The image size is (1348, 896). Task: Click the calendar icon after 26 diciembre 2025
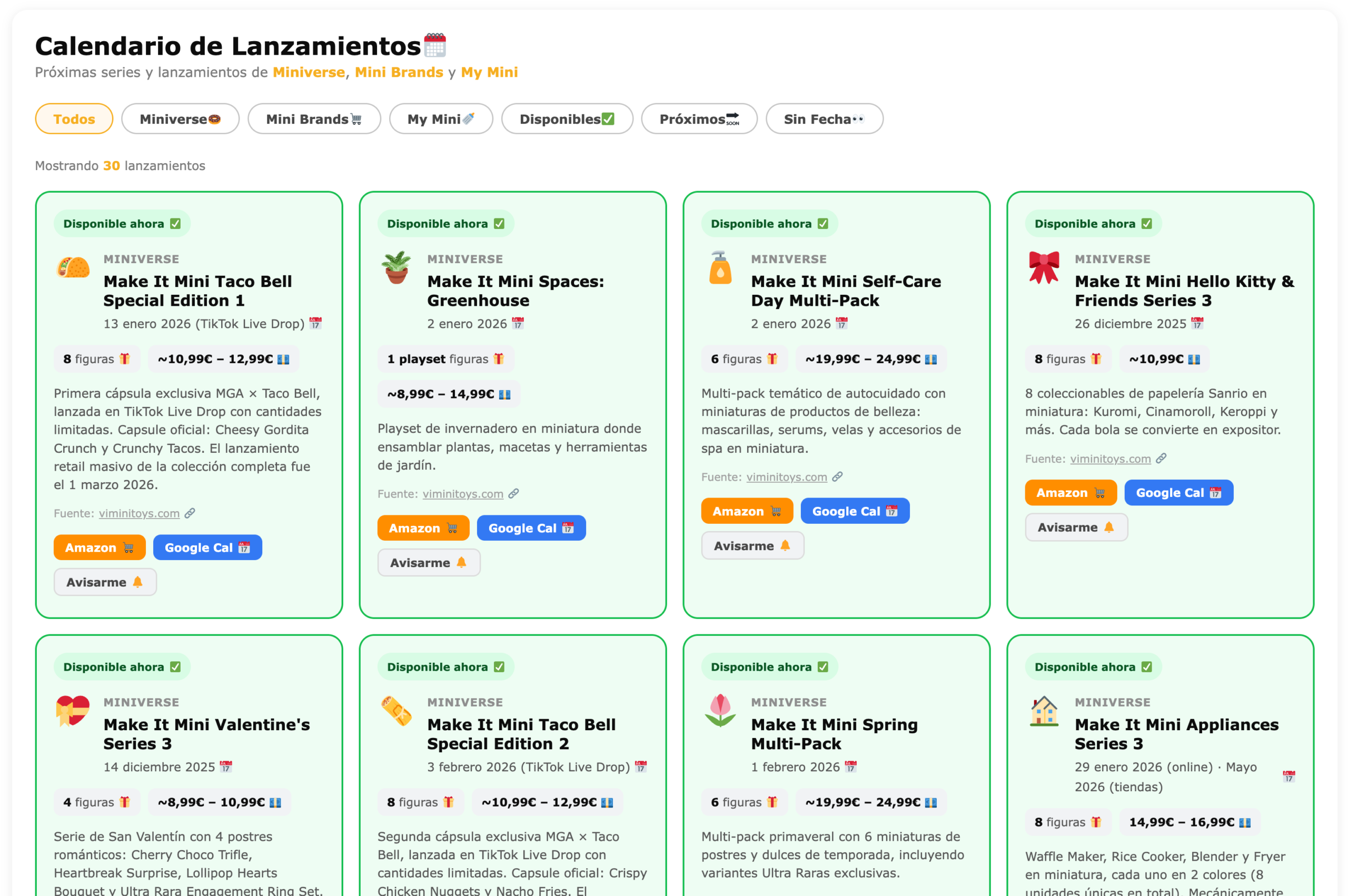(x=1196, y=323)
